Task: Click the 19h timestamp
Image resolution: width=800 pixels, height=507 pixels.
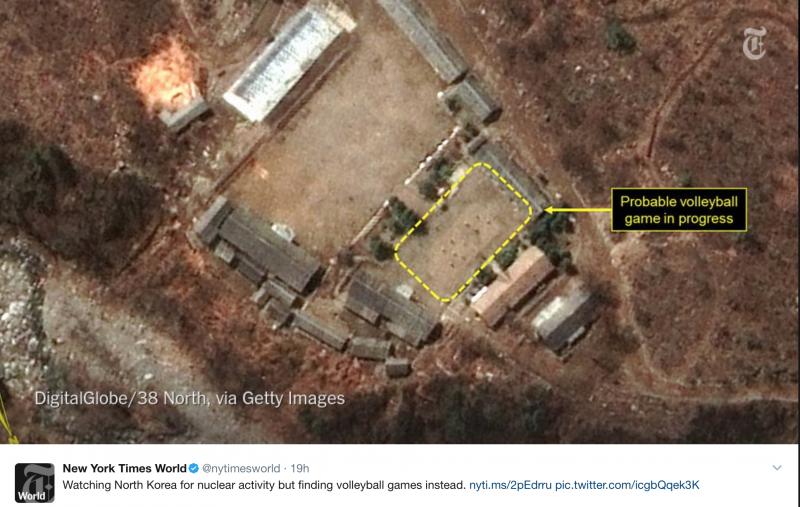Action: click(299, 468)
